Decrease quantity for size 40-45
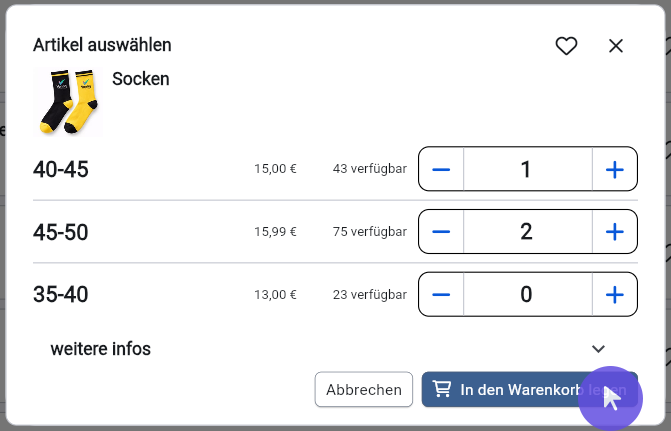Viewport: 671px width, 431px height. point(441,169)
